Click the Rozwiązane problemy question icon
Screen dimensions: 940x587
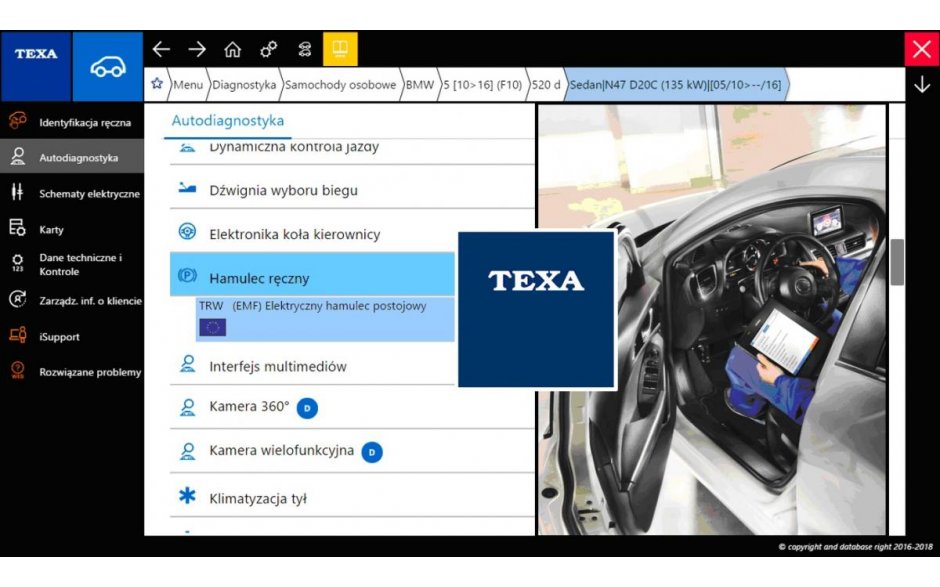[x=17, y=370]
